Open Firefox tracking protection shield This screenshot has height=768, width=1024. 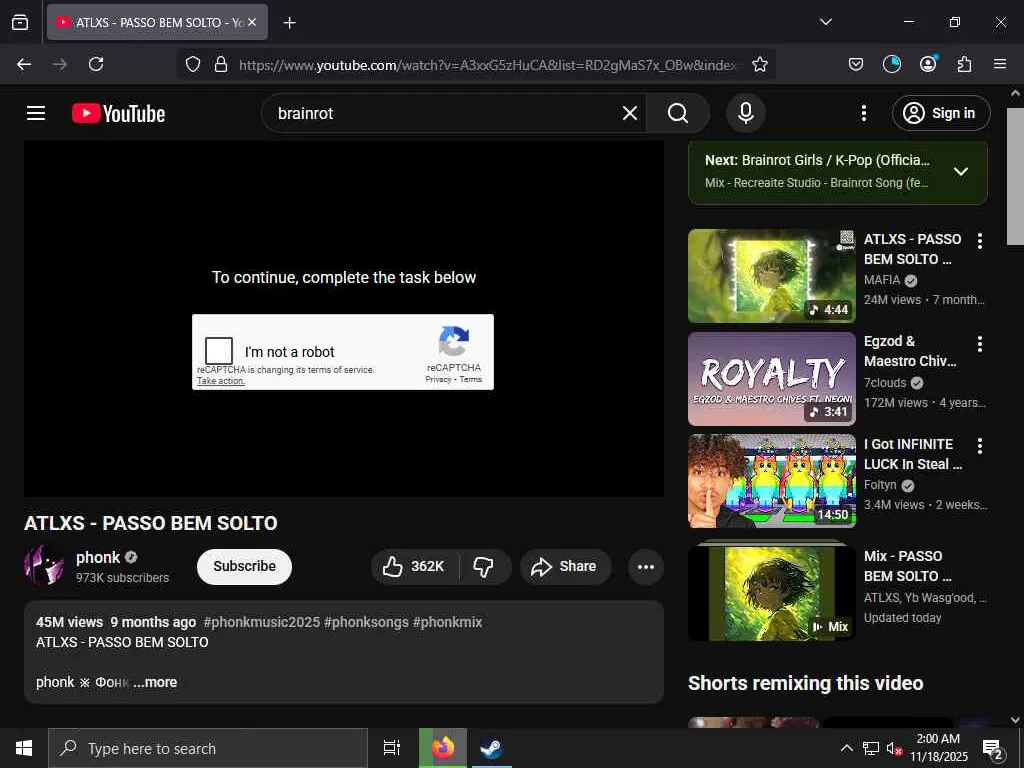coord(193,64)
